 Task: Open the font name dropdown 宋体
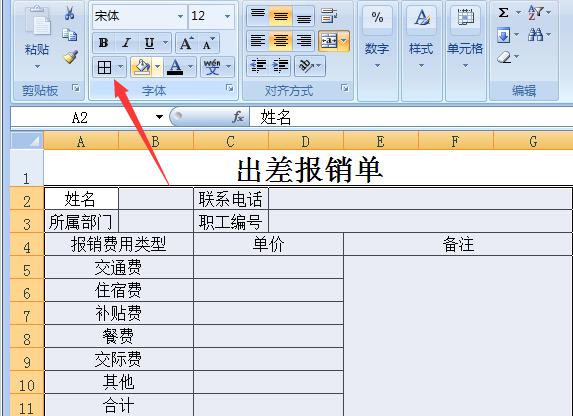tap(139, 16)
